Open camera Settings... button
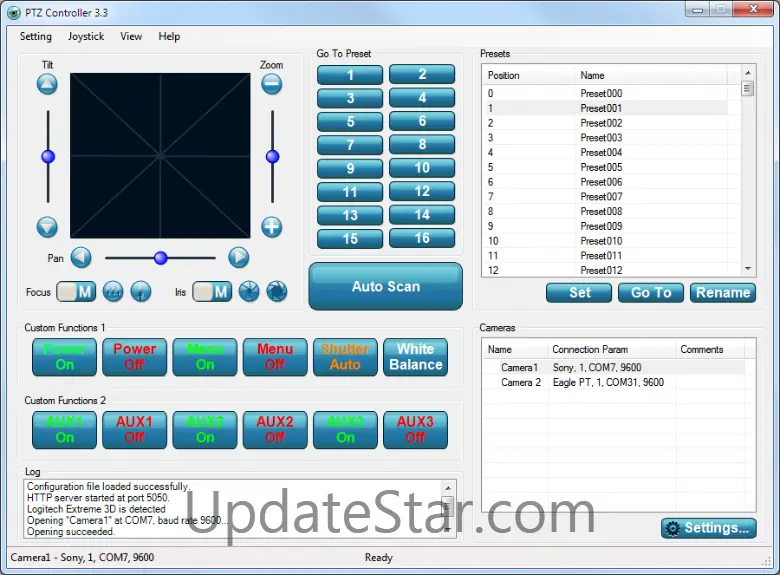Screen dimensions: 780x575 [709, 528]
